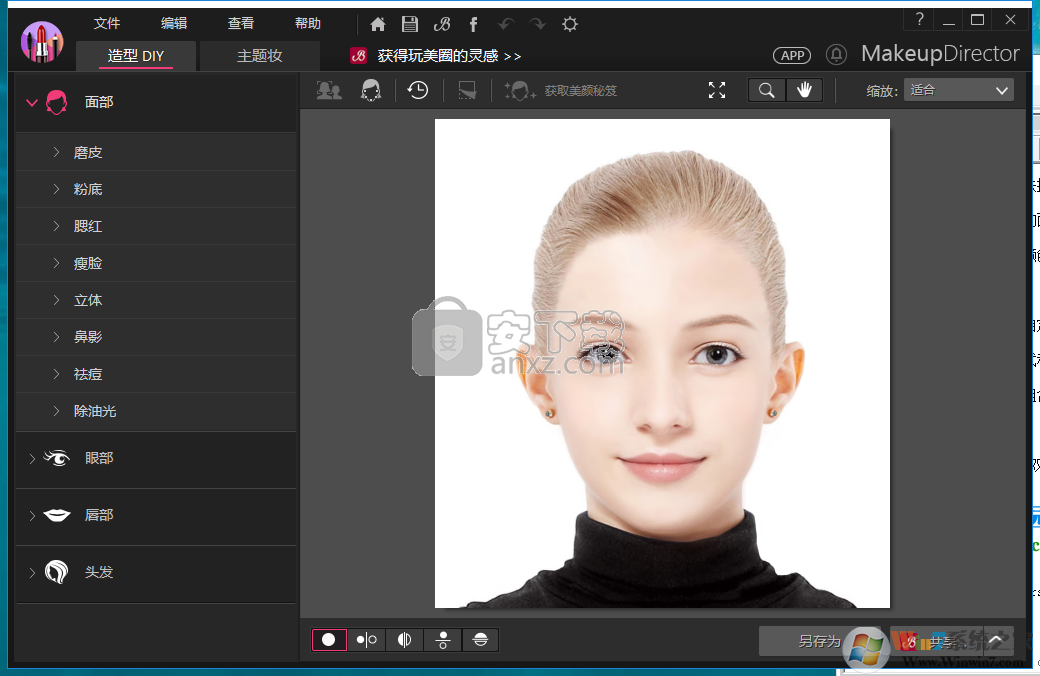
Task: Click the Home icon in the top toolbar
Action: pos(377,23)
